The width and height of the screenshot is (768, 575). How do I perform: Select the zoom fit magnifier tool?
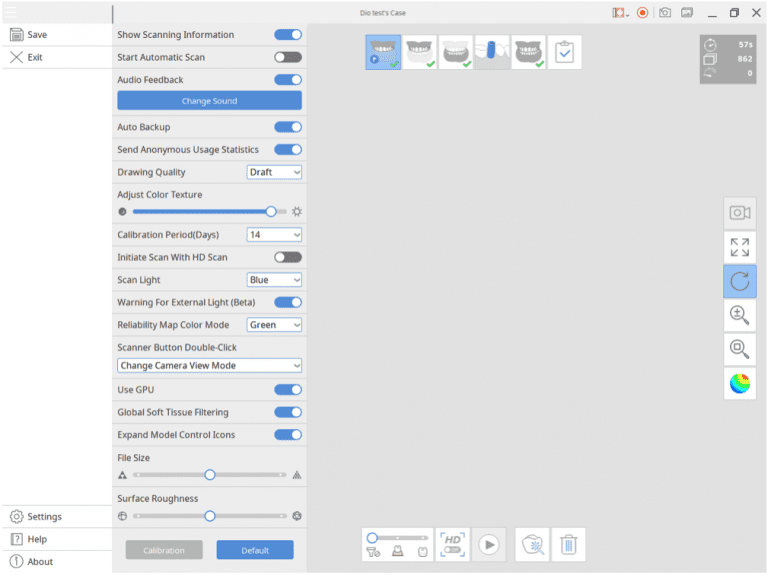pyautogui.click(x=740, y=350)
